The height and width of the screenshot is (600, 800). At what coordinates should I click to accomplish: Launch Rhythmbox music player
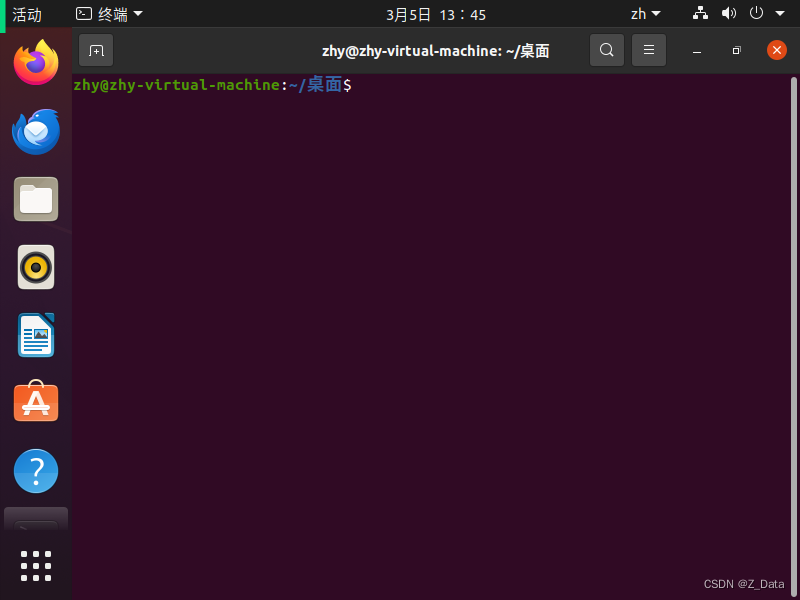tap(35, 267)
